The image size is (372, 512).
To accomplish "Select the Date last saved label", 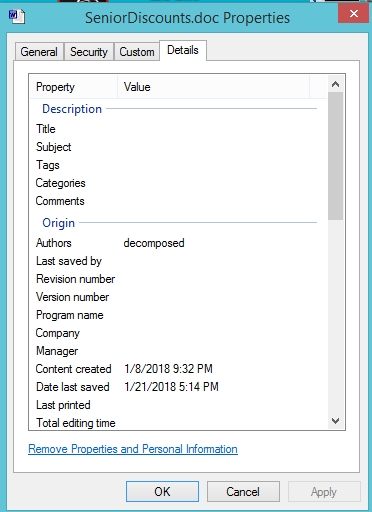I will click(x=73, y=387).
